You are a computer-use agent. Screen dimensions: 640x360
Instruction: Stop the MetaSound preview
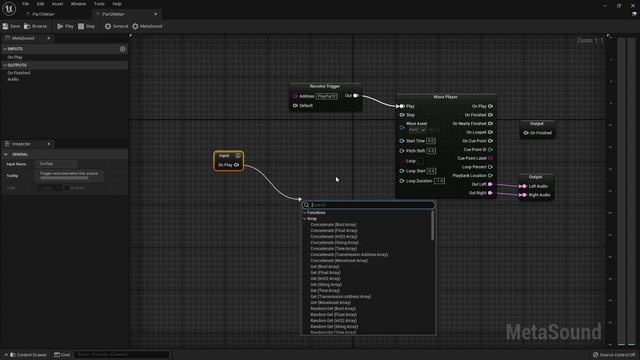(87, 26)
